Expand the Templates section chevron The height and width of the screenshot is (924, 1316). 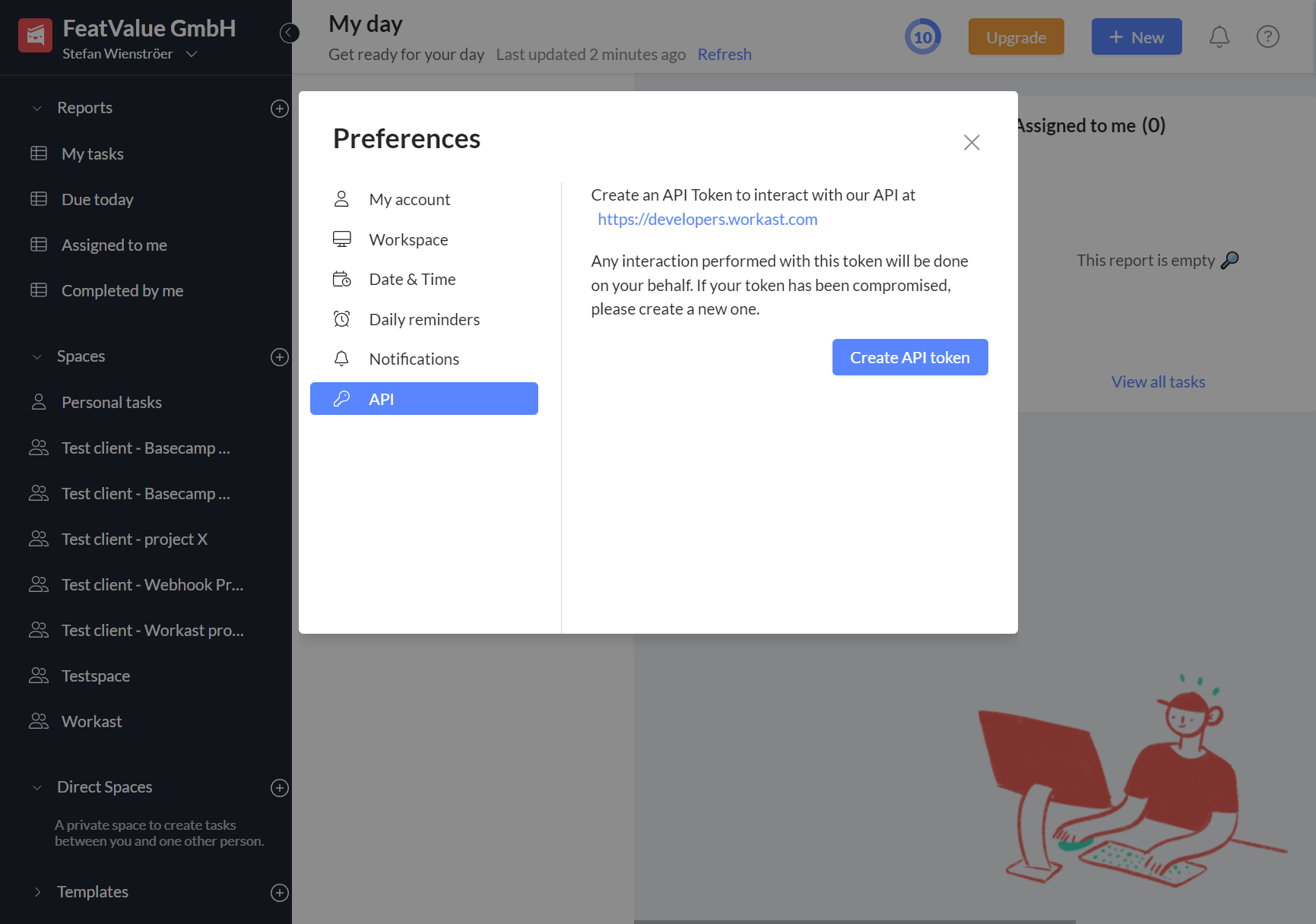point(37,892)
